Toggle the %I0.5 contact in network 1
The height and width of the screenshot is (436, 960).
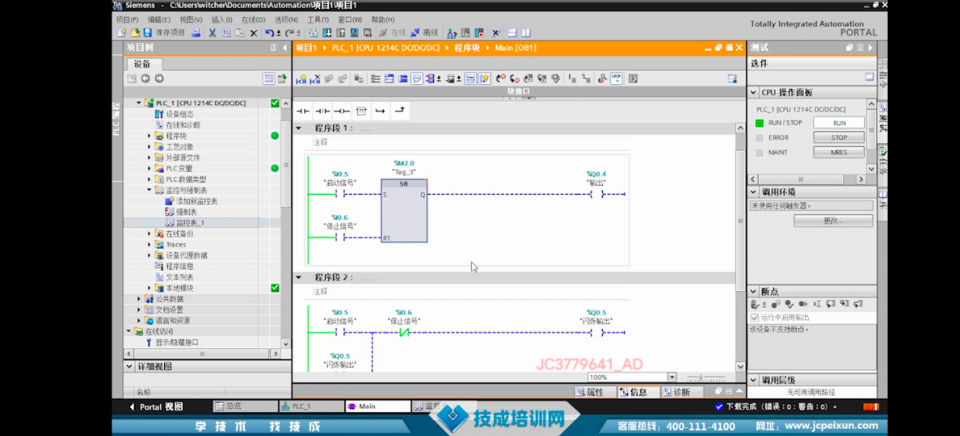pyautogui.click(x=340, y=194)
